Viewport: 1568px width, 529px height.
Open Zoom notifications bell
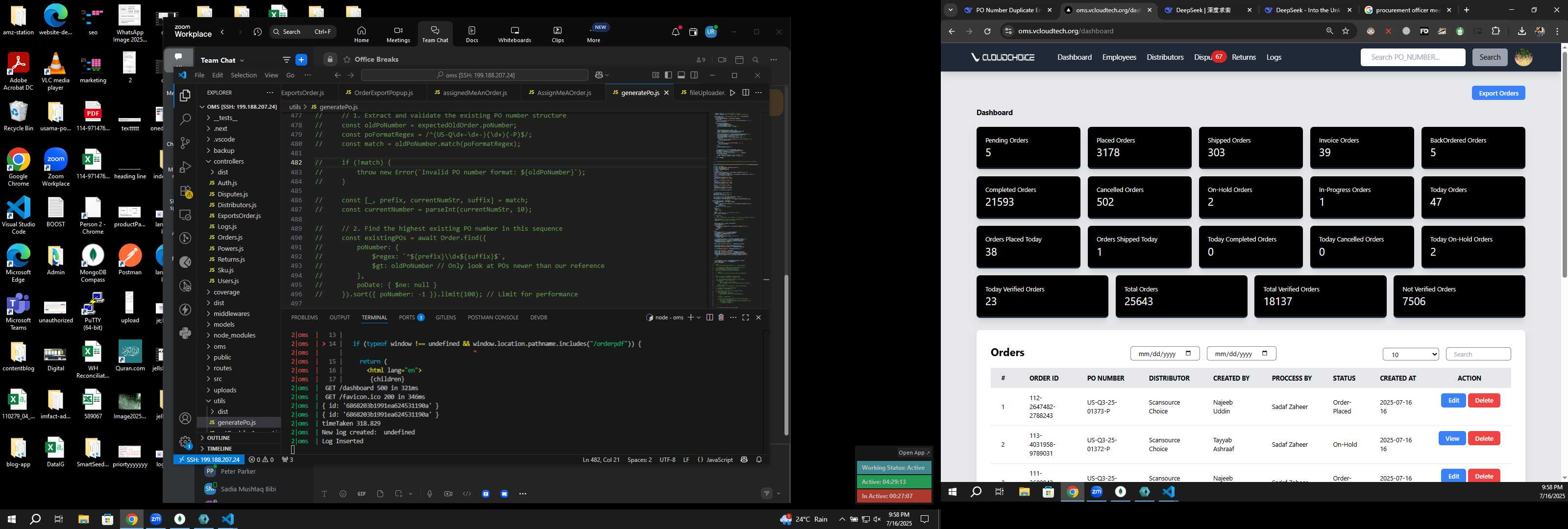click(x=676, y=32)
